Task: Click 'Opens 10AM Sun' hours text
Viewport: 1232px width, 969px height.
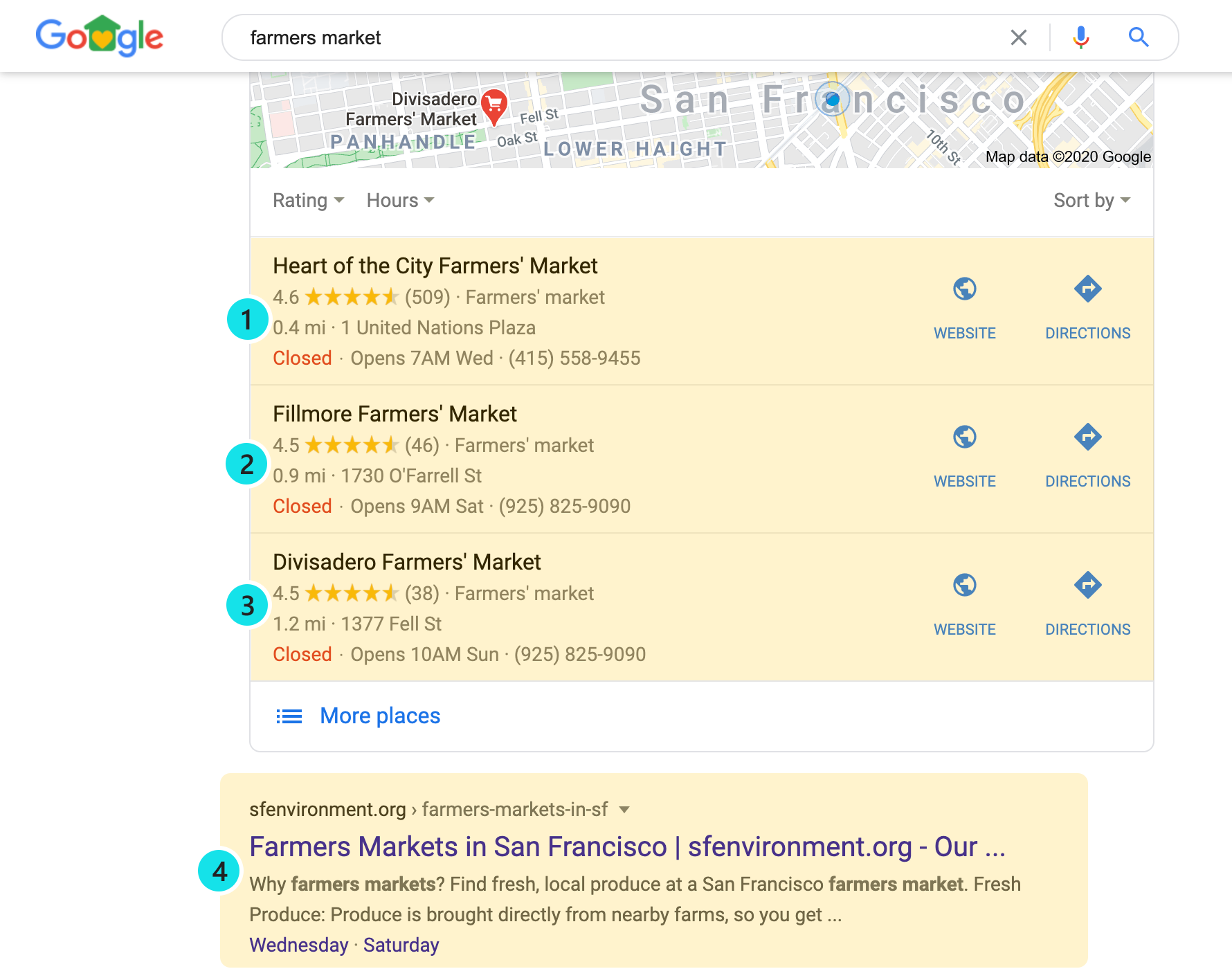Action: 424,655
